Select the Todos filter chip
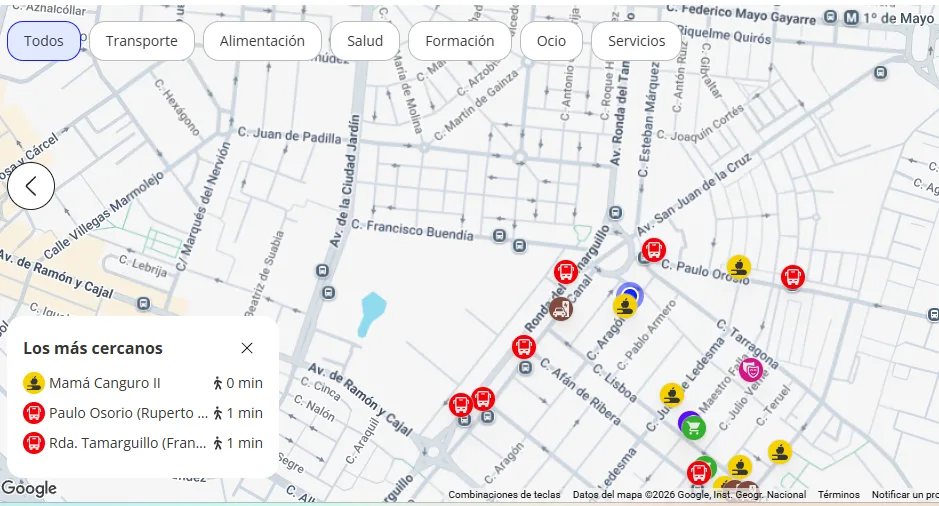This screenshot has width=939, height=506. tap(44, 41)
